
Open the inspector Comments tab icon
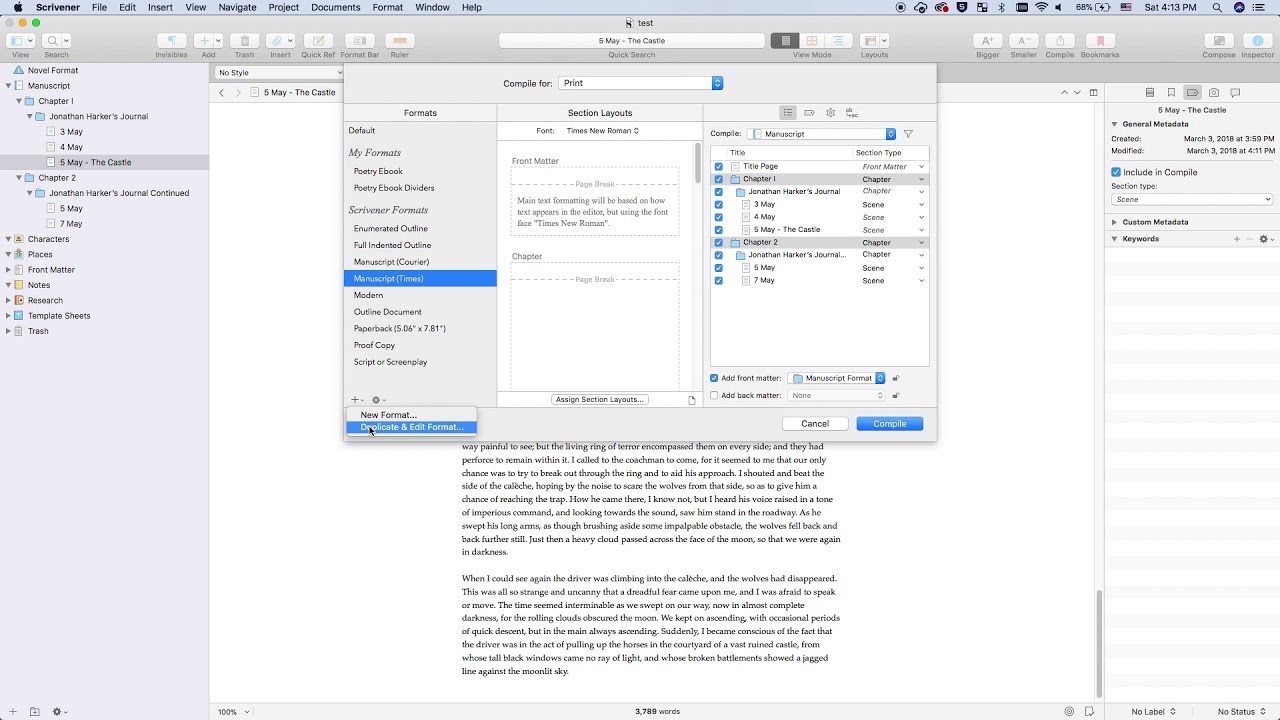tap(1235, 92)
